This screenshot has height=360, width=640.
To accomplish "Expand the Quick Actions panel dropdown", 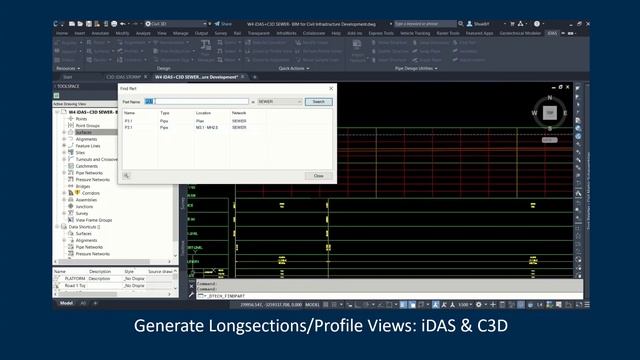I will tap(294, 69).
